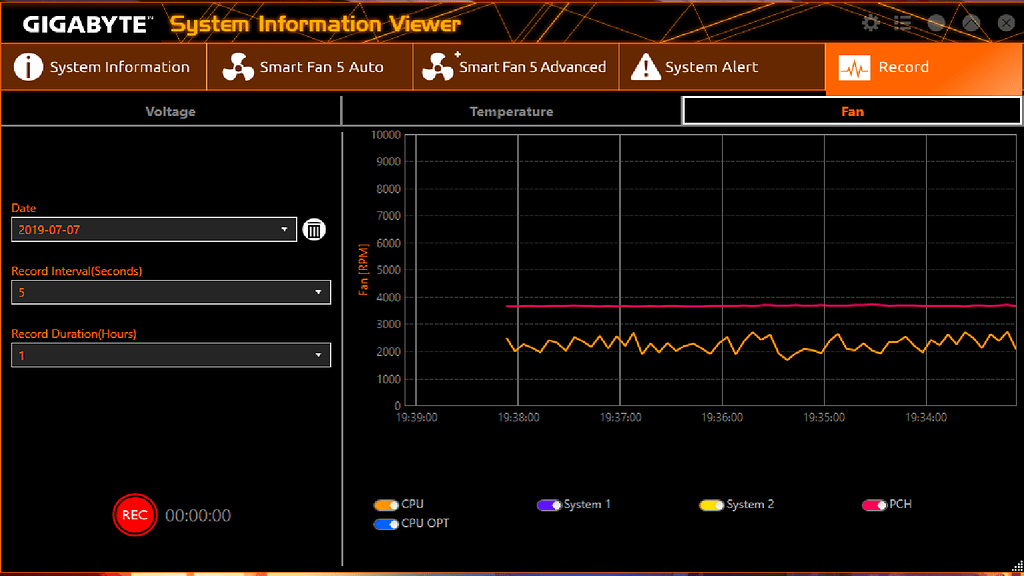
Task: Click the System Alert warning triangle icon
Action: 646,67
